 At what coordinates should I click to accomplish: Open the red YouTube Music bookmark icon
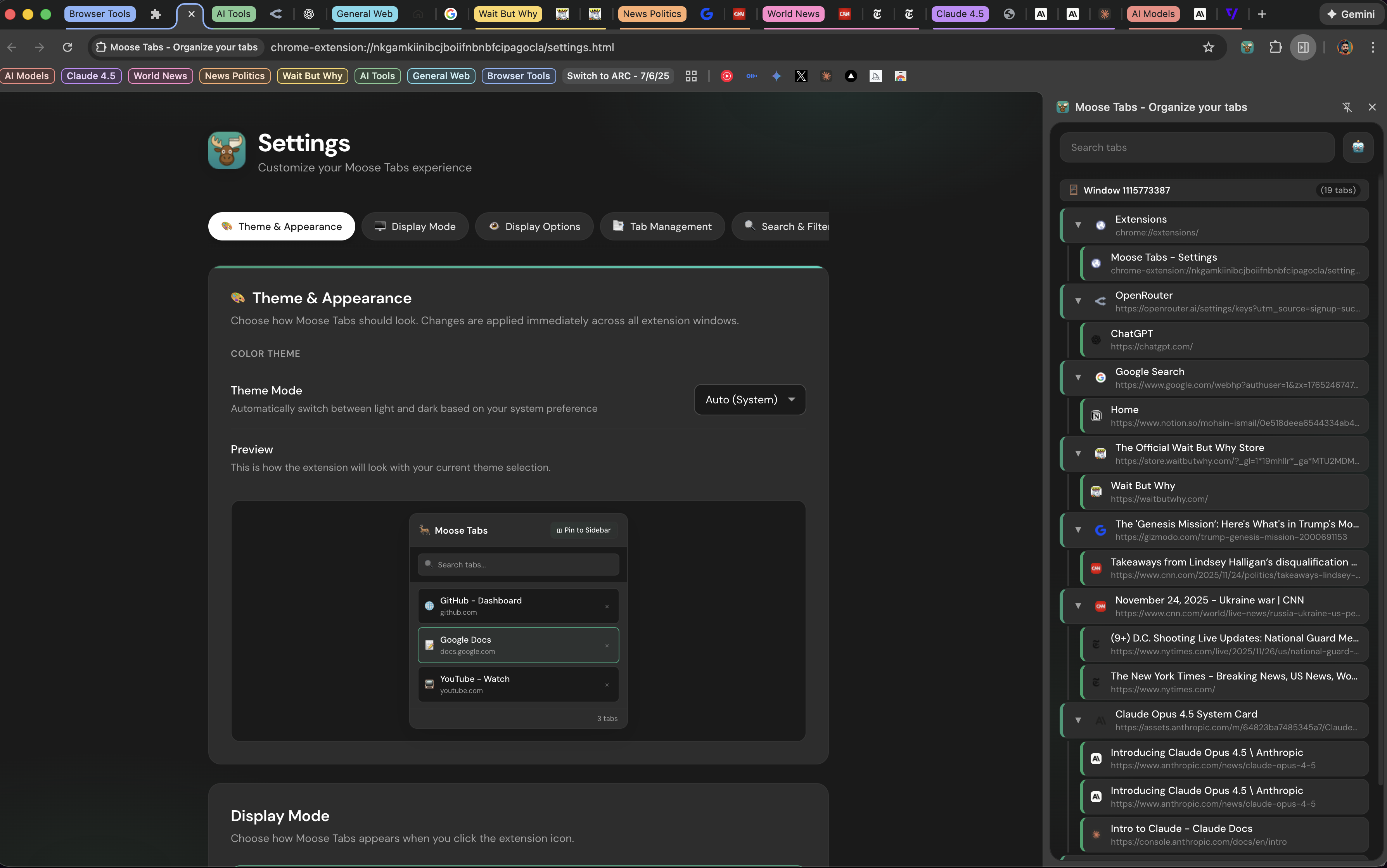(x=727, y=76)
